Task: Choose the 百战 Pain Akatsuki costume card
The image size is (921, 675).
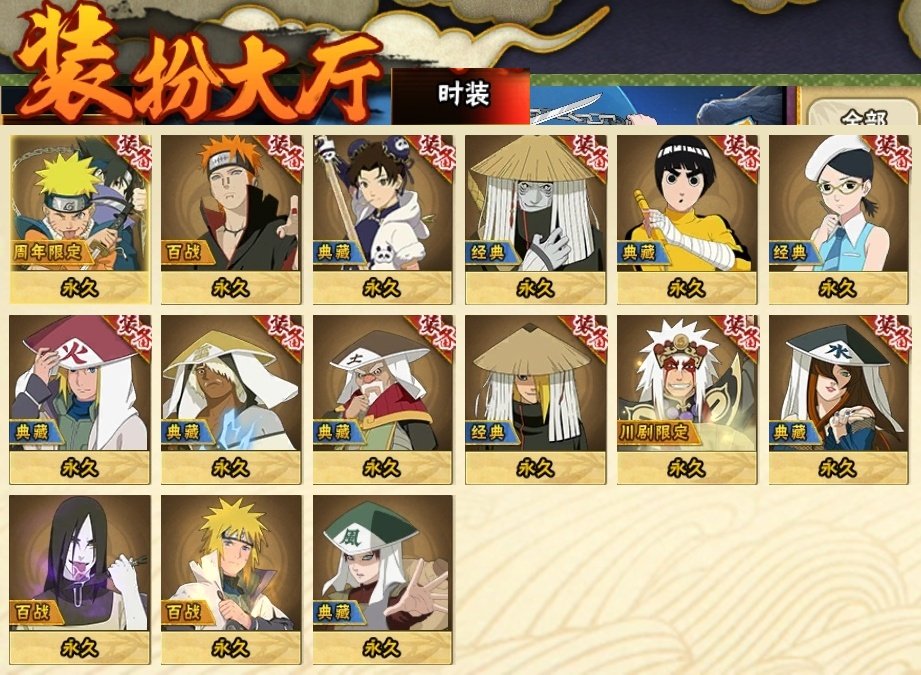Action: (x=231, y=220)
